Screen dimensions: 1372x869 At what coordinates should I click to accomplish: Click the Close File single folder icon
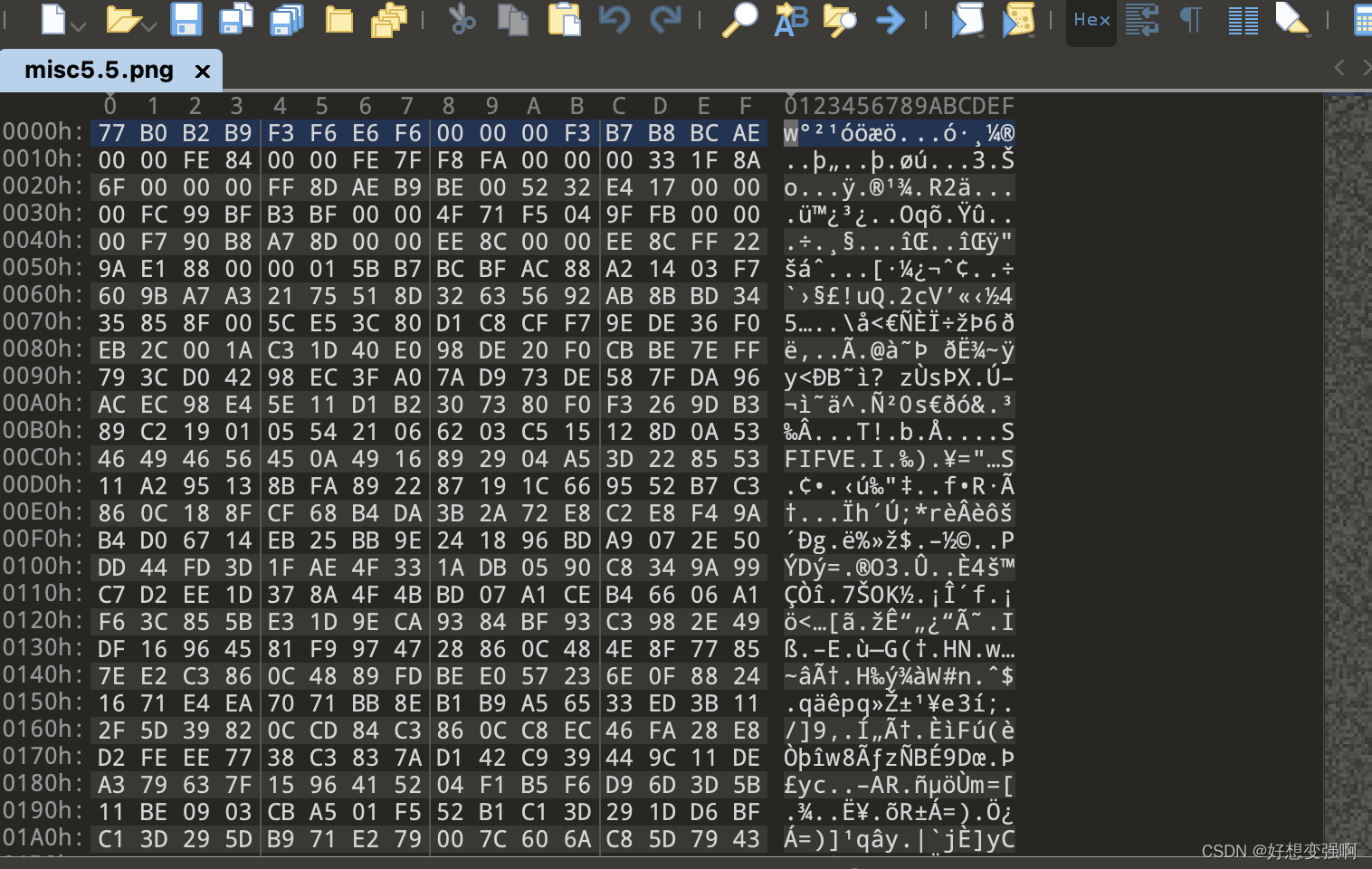coord(339,19)
